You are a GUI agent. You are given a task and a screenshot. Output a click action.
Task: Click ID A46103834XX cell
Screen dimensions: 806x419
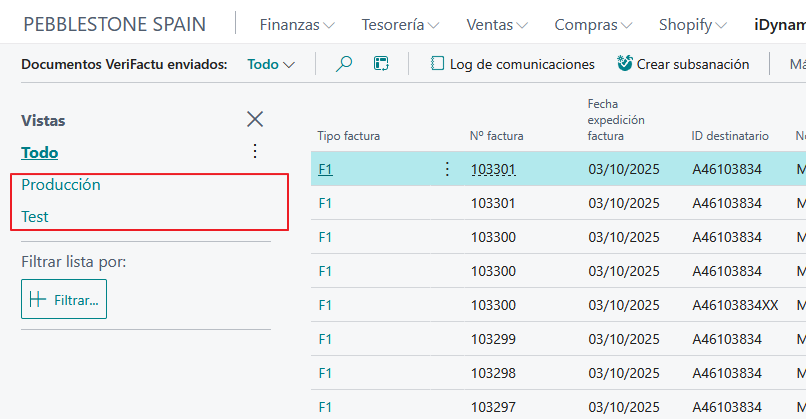(735, 305)
